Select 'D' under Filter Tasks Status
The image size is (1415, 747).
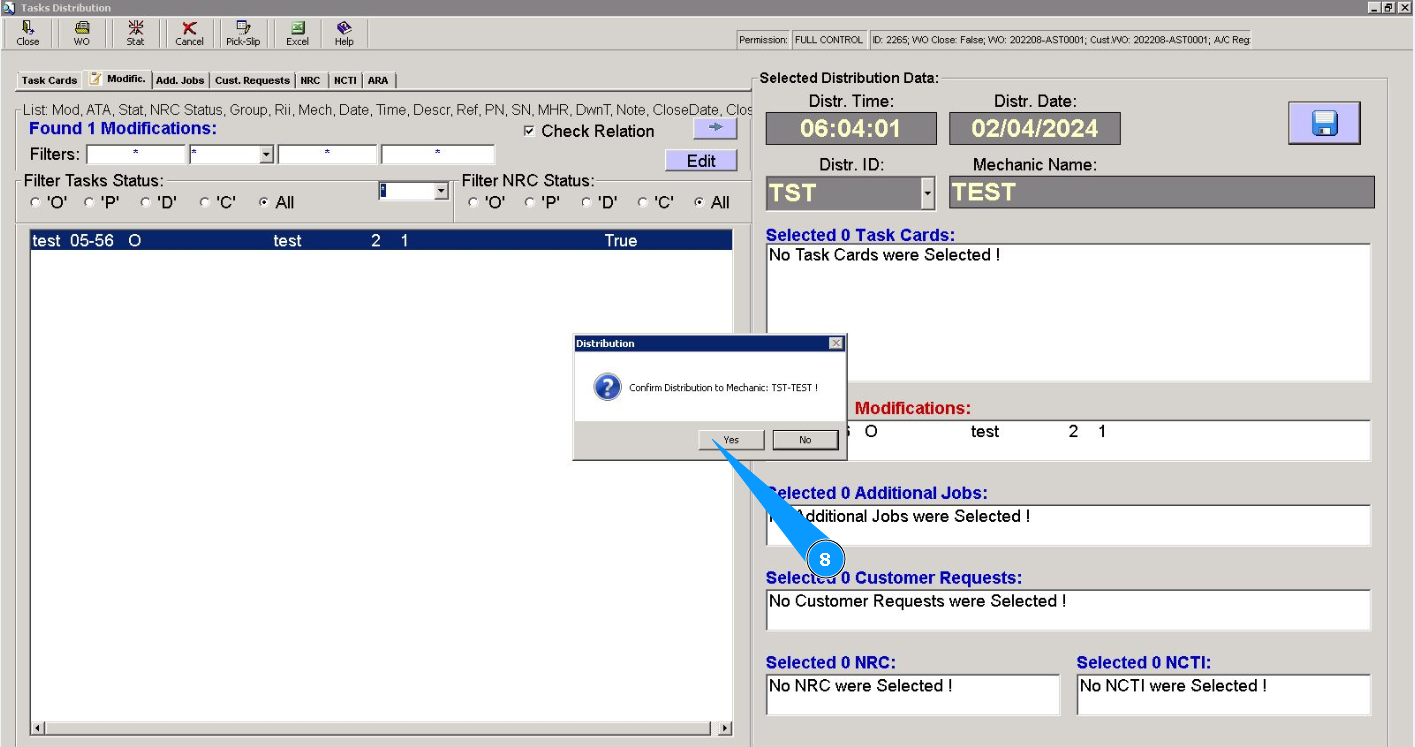pos(146,203)
